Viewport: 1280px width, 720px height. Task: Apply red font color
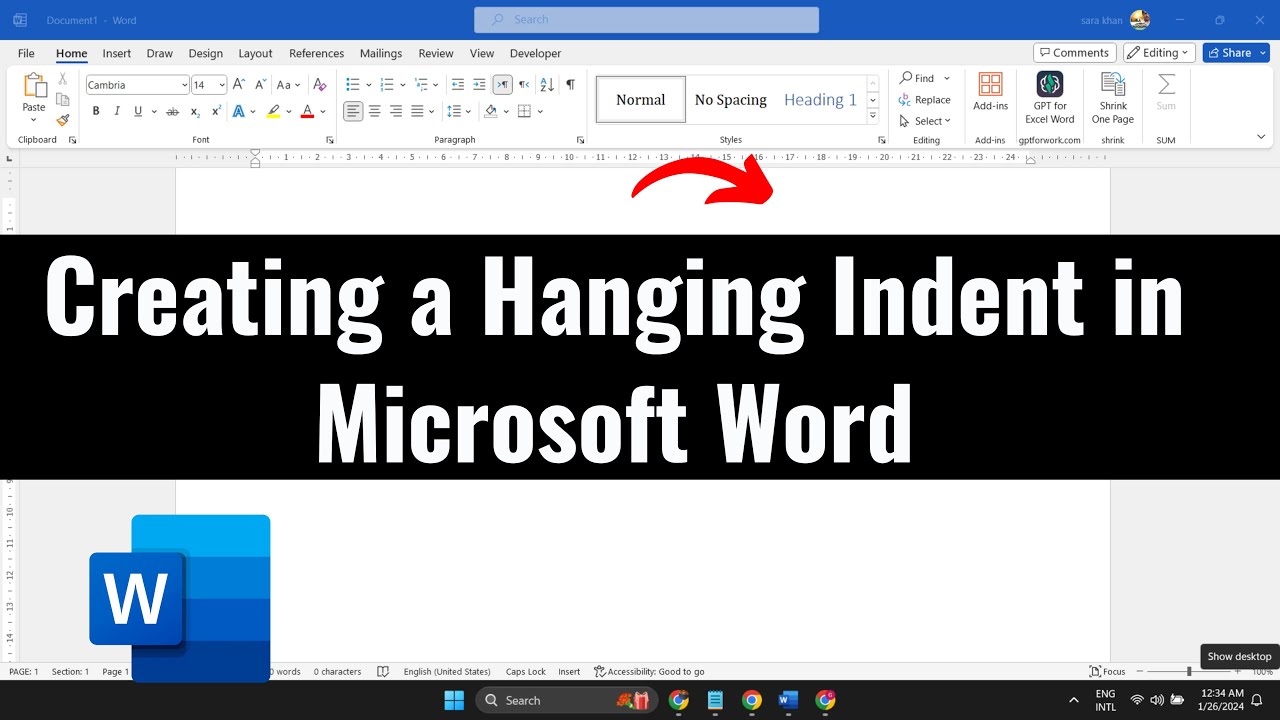click(x=307, y=111)
